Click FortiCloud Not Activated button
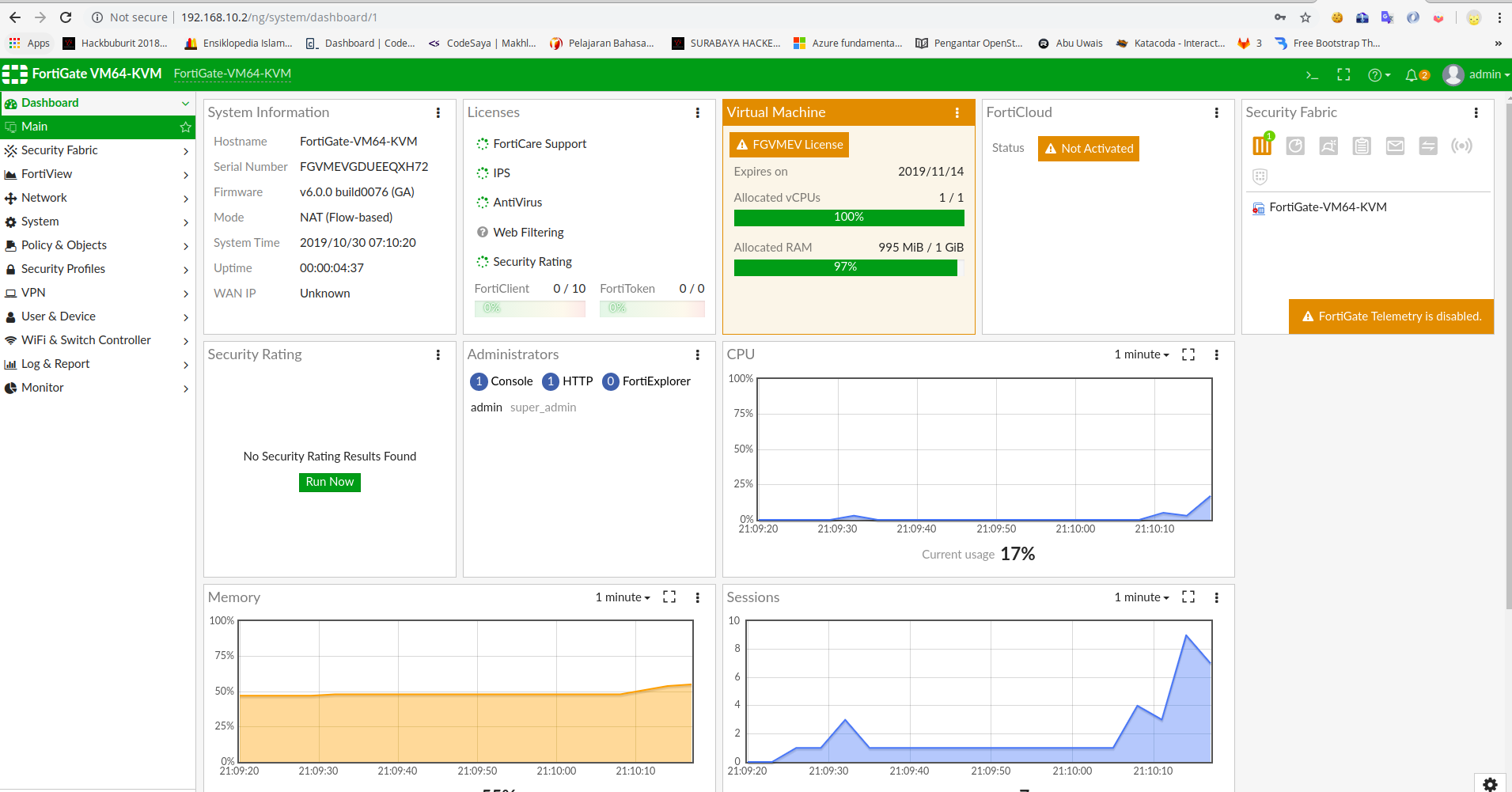 pyautogui.click(x=1088, y=149)
